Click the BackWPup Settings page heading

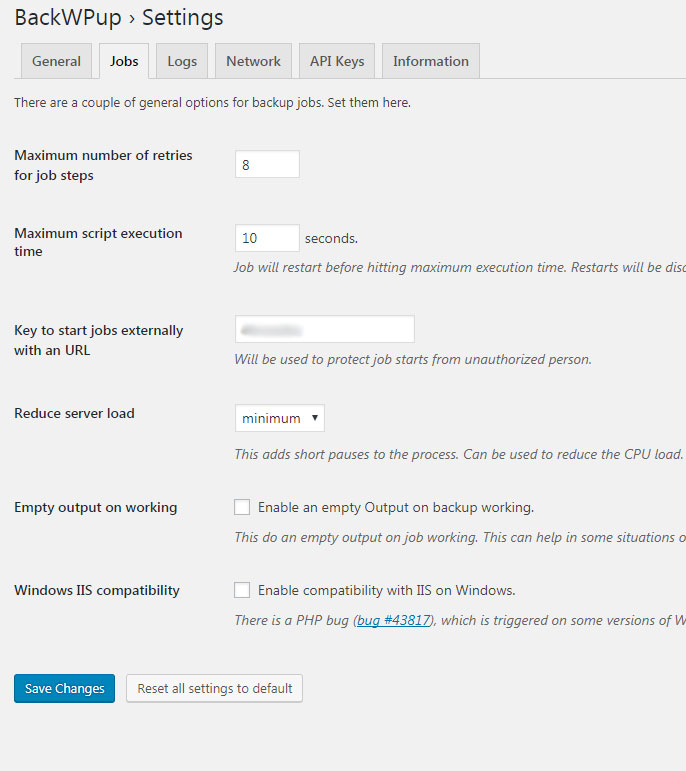119,18
